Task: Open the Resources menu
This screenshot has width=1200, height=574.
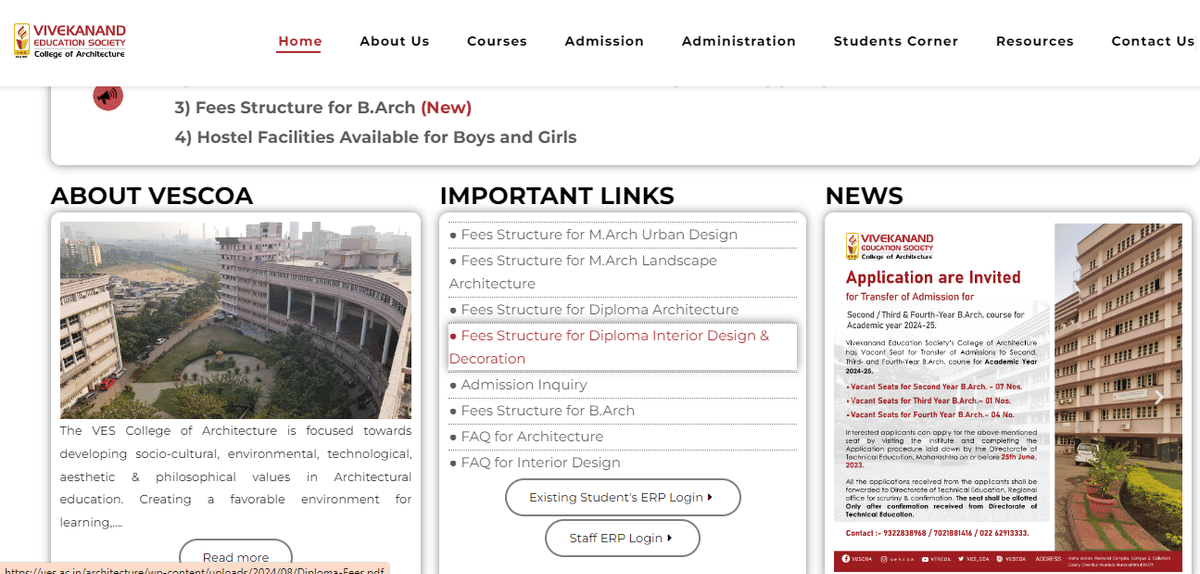Action: (1035, 41)
